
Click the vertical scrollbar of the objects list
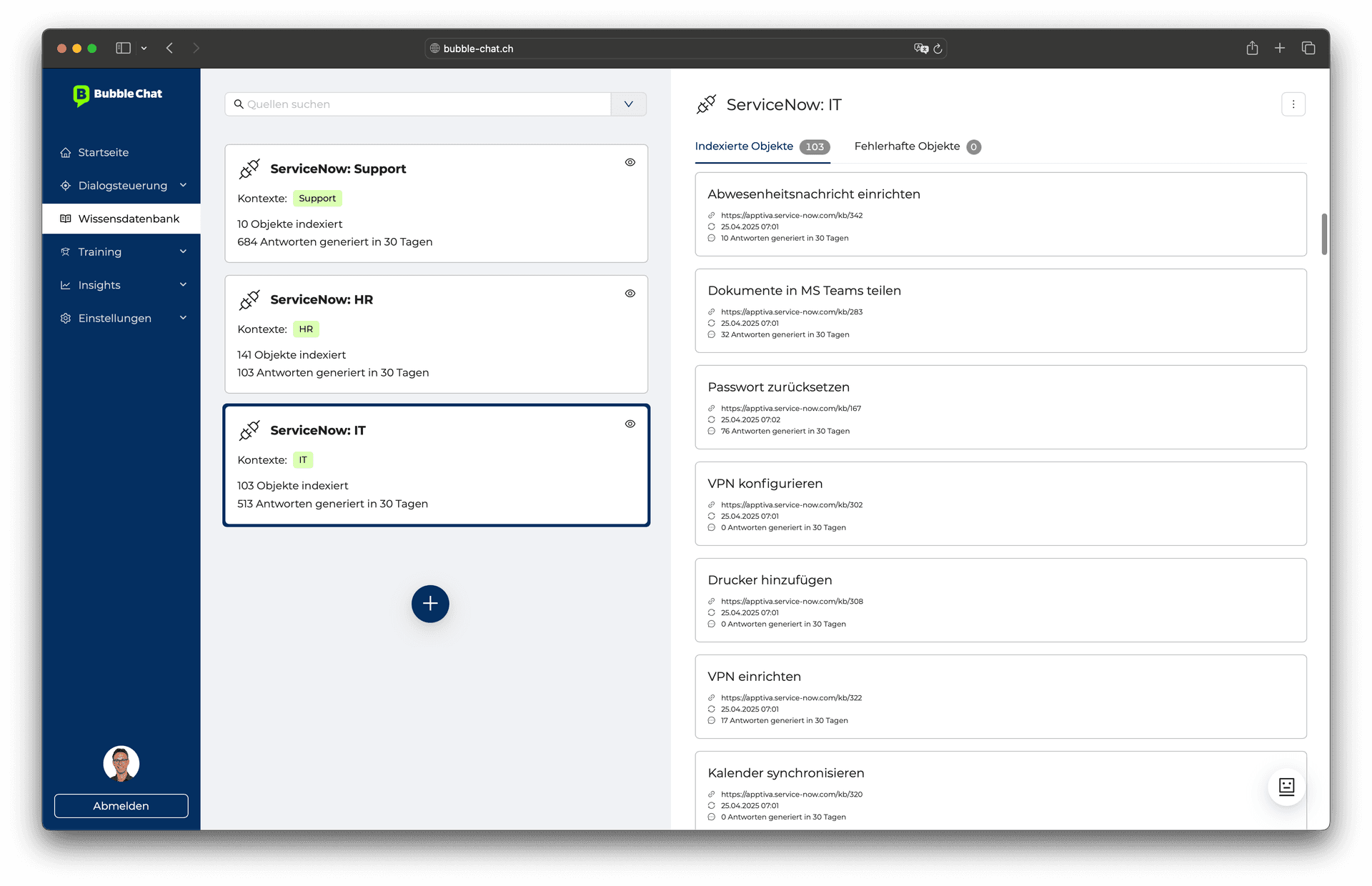tap(1323, 234)
